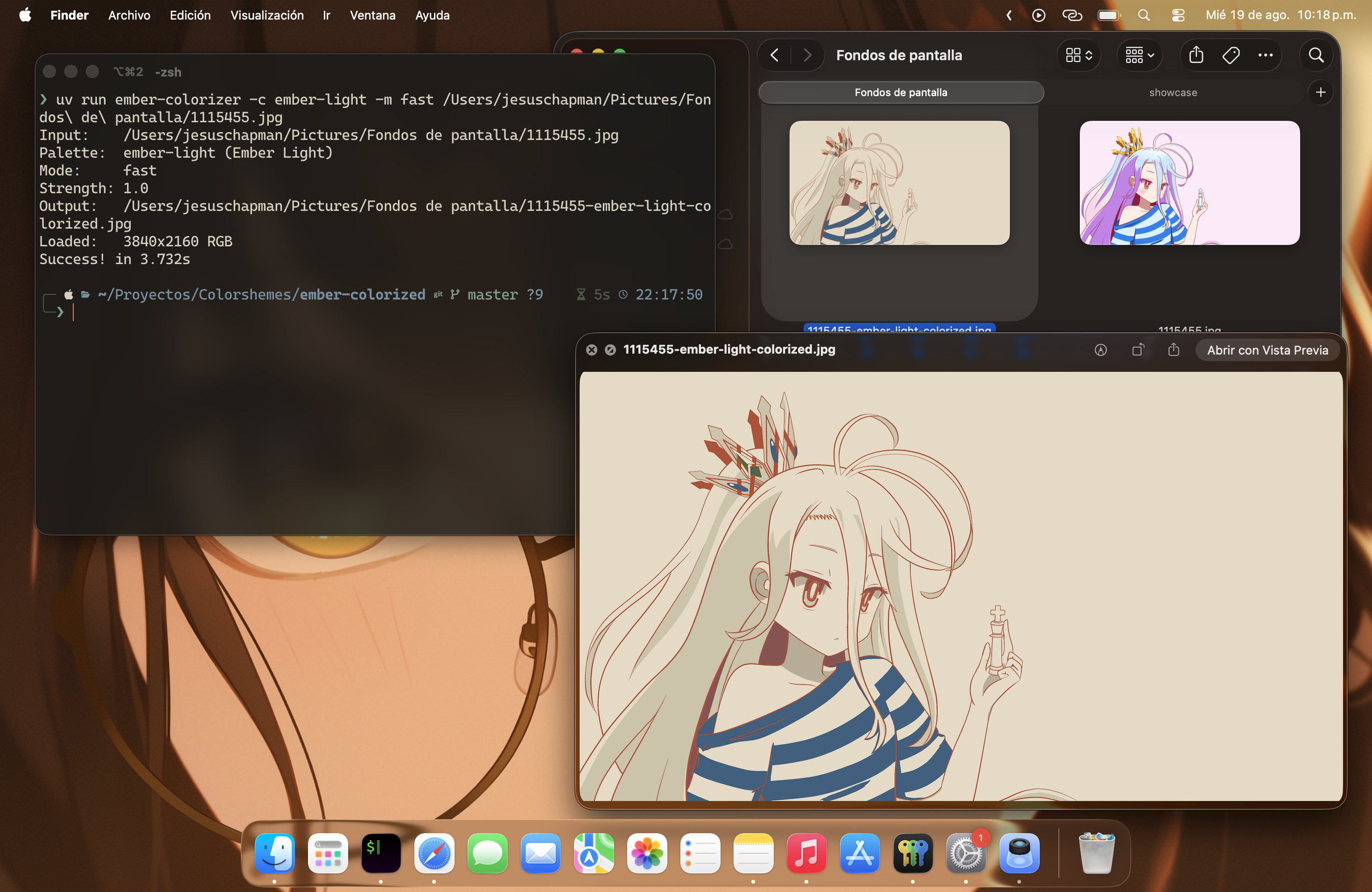
Task: Add a new Finder tab
Action: 1321,92
